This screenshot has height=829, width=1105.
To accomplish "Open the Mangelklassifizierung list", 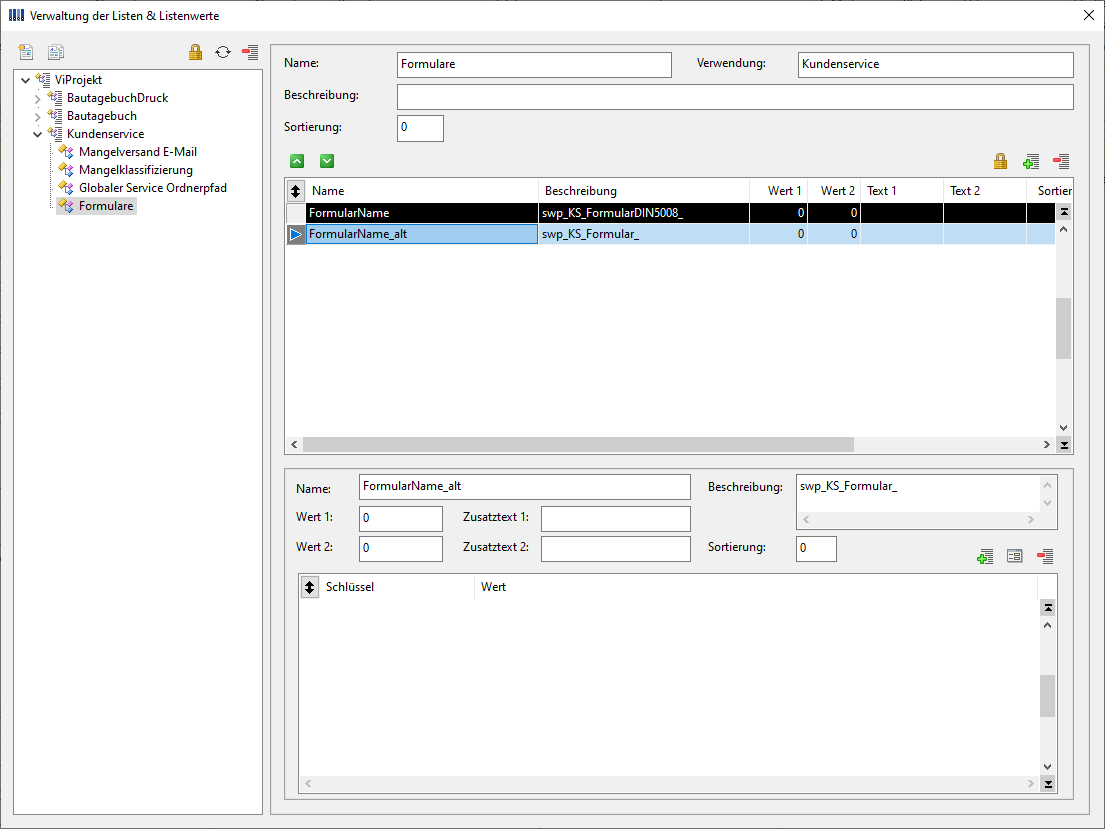I will pyautogui.click(x=135, y=170).
